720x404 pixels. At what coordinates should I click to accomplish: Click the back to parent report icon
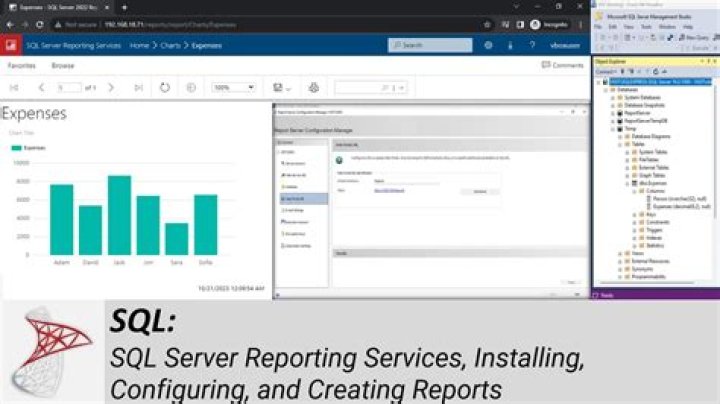tap(191, 87)
